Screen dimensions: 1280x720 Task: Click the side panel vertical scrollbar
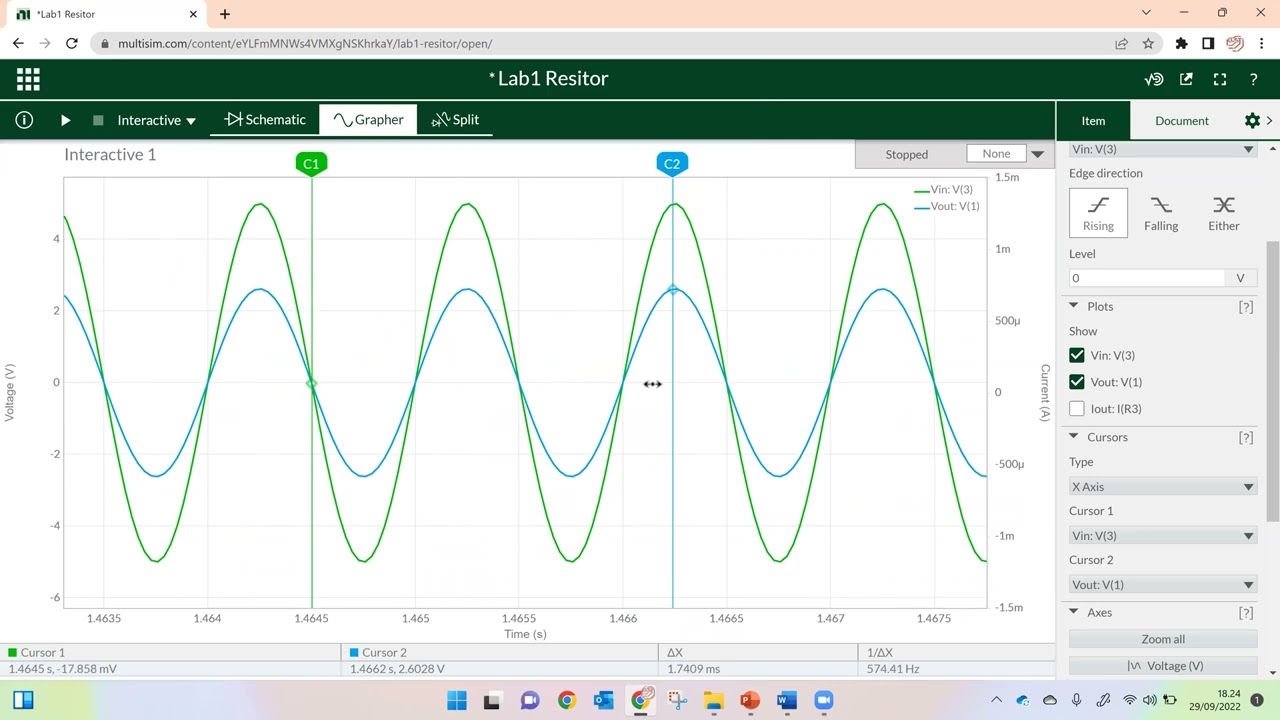pos(1273,380)
